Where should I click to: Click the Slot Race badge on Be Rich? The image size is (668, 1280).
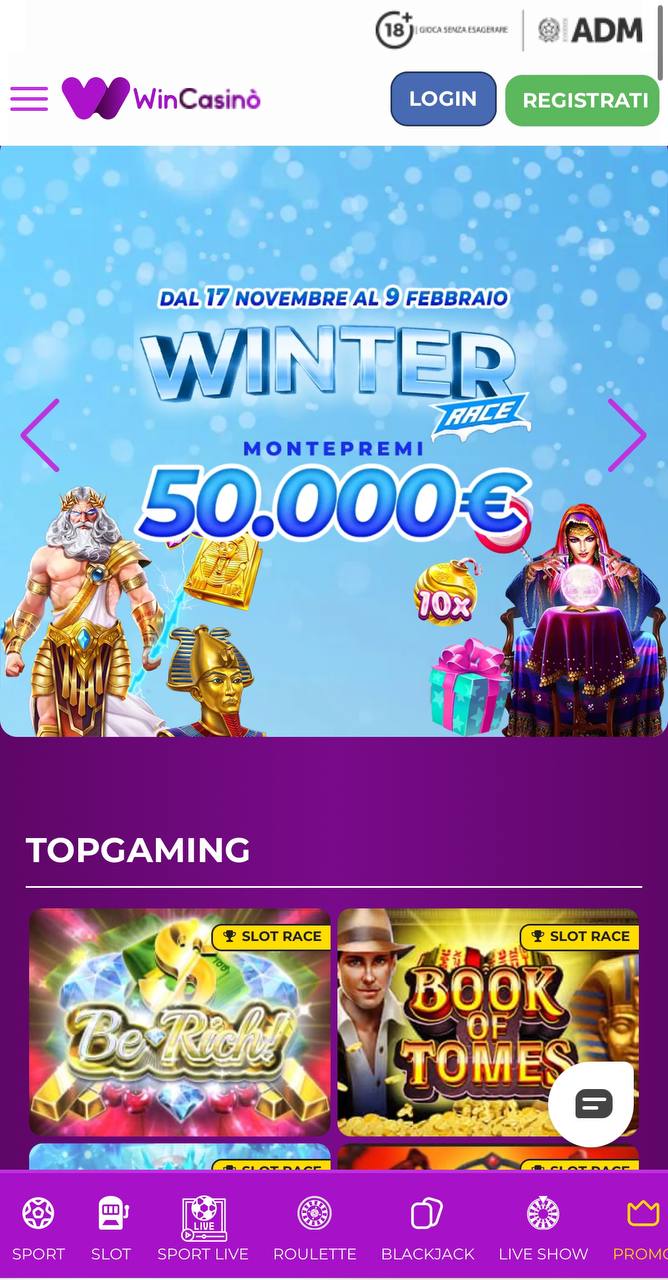[x=271, y=936]
